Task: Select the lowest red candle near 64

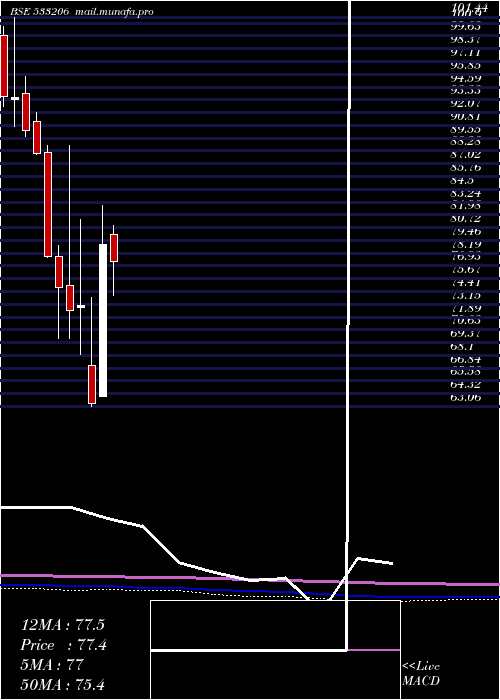Action: (92, 384)
